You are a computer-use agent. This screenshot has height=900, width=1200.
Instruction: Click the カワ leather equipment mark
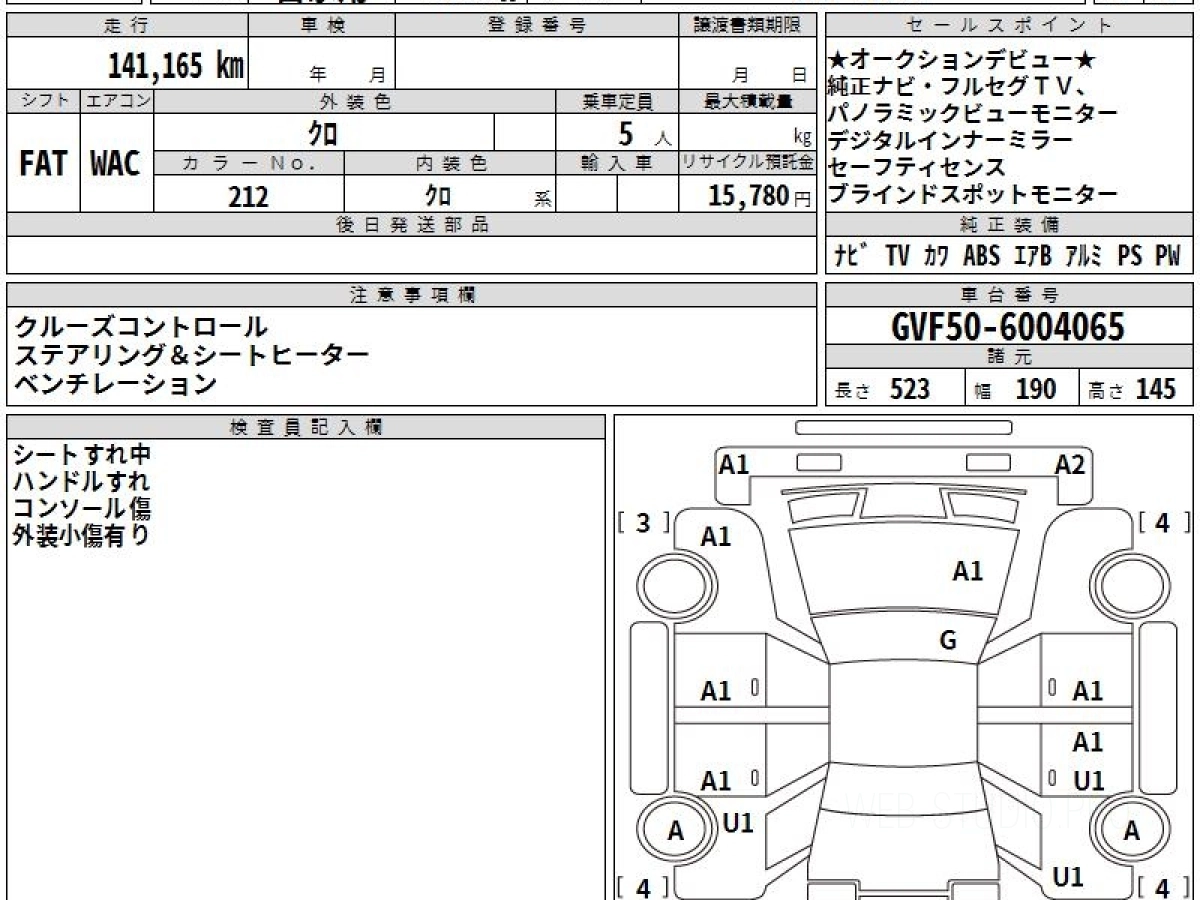(x=937, y=256)
